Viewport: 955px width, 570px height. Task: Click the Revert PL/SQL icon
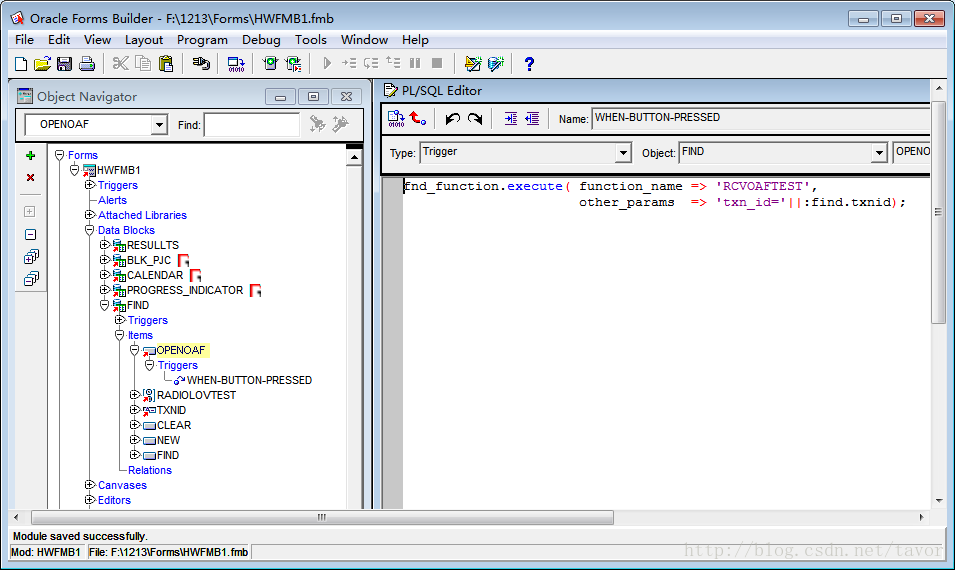click(418, 118)
